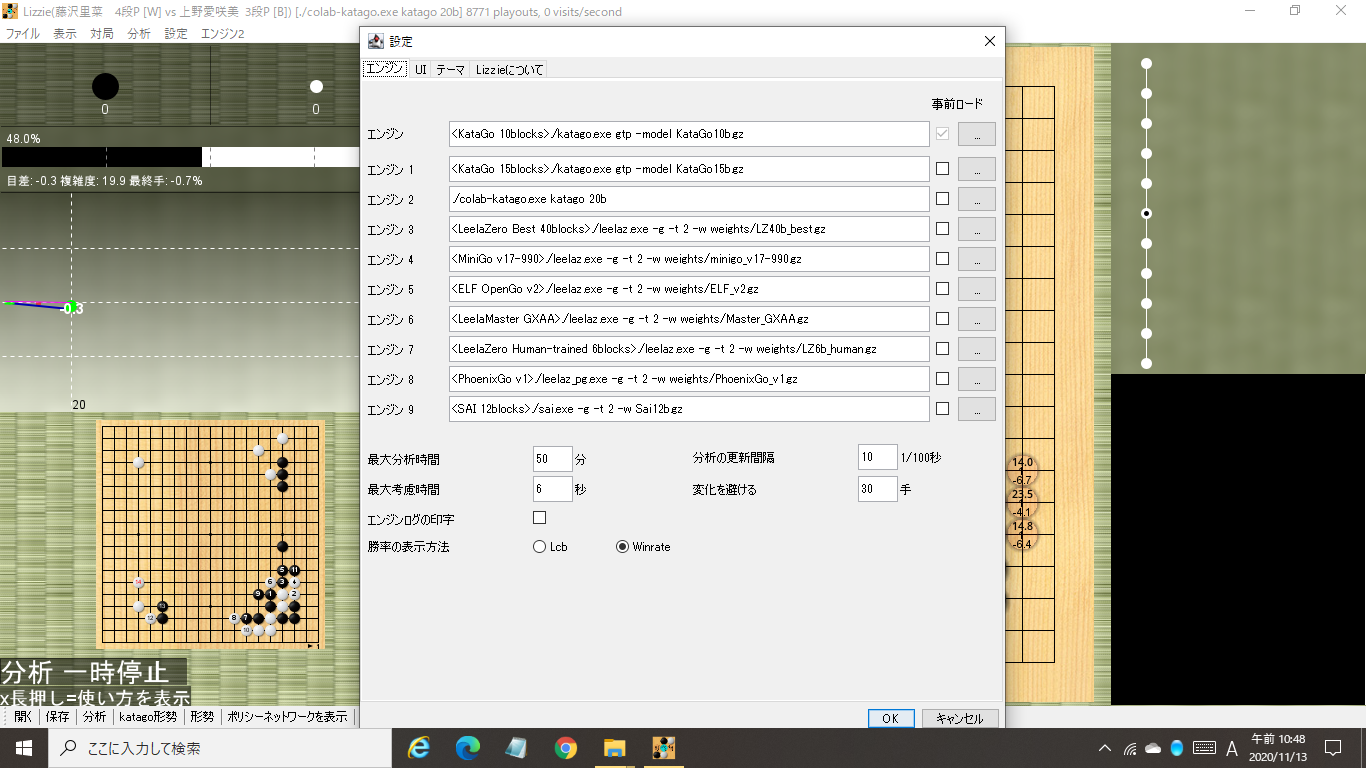Open 設定 menu in menu bar
1366x768 pixels.
coord(176,33)
